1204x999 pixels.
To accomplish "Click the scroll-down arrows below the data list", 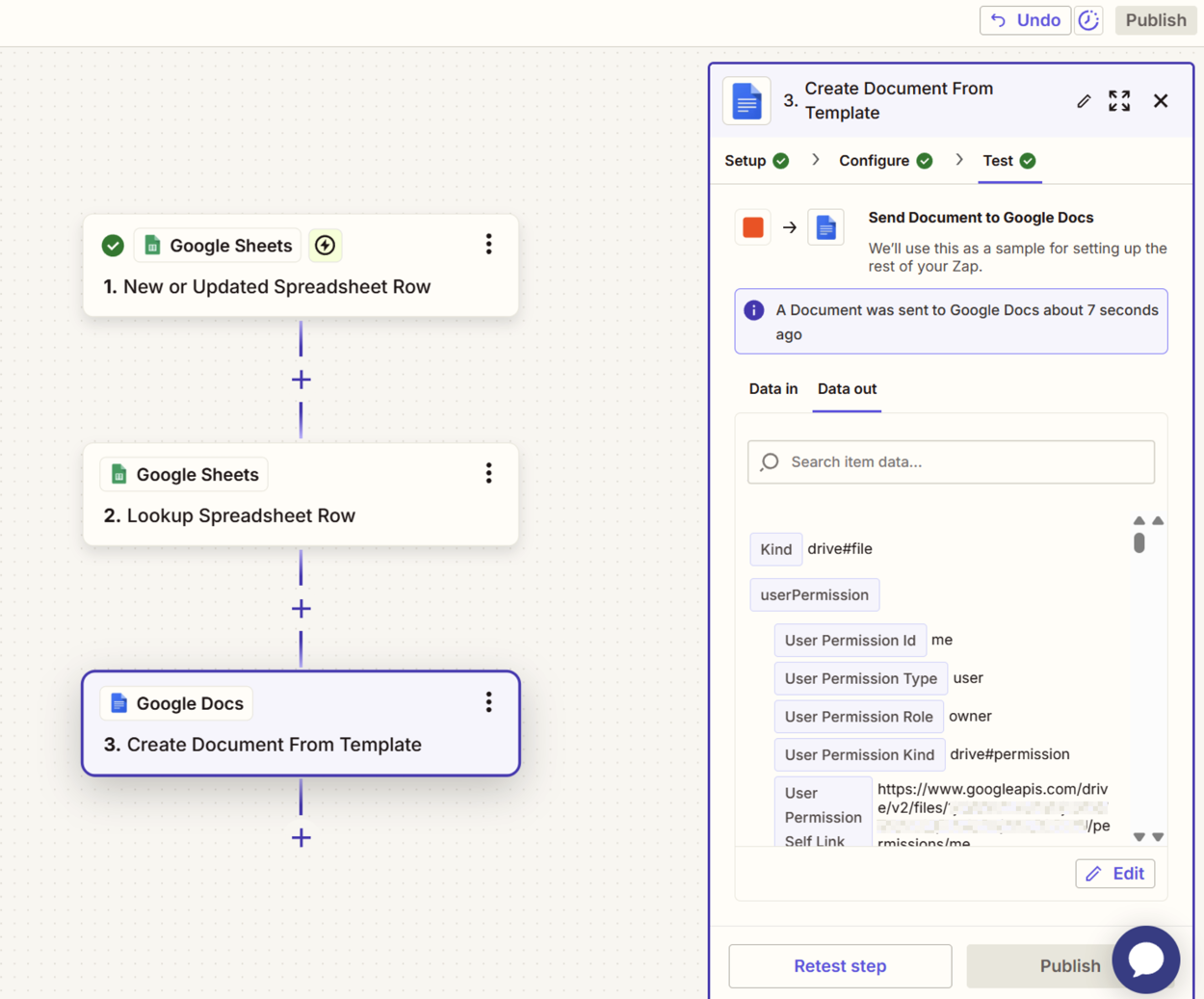I will [1148, 837].
